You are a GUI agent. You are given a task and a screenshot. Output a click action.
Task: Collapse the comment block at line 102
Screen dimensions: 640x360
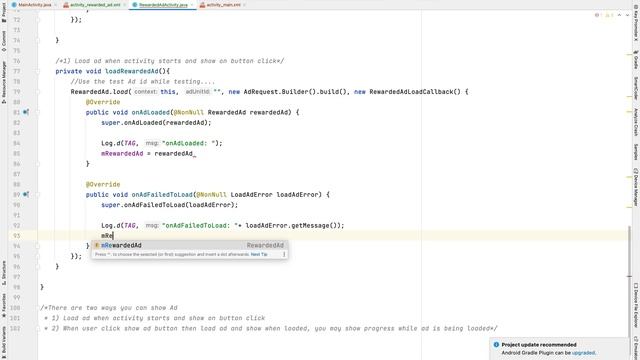(x=38, y=328)
